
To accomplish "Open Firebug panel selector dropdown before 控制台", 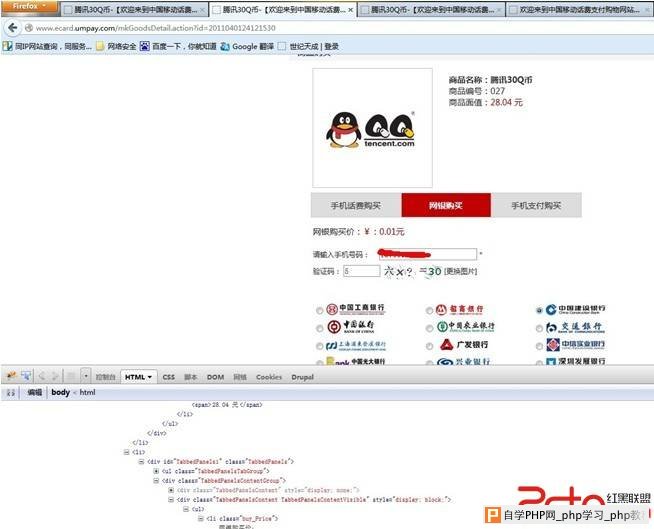I will click(85, 377).
